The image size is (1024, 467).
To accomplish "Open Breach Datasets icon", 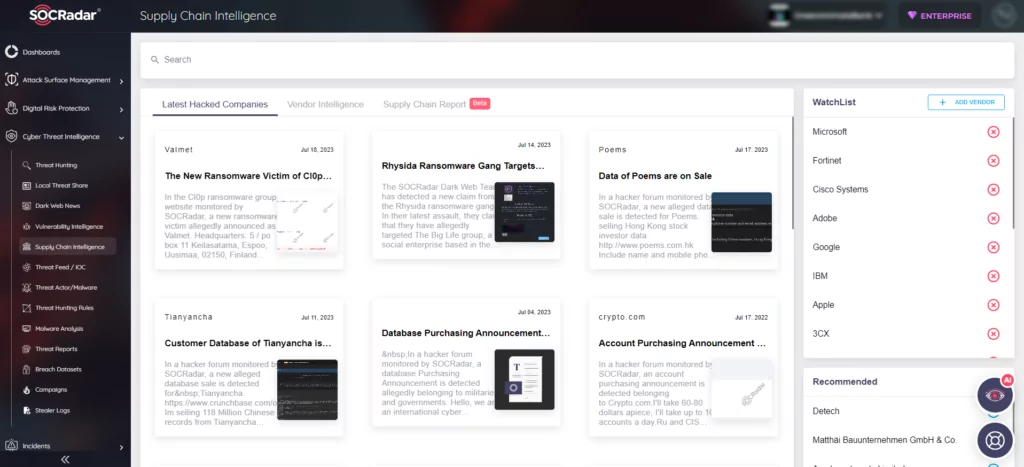I will 27,369.
